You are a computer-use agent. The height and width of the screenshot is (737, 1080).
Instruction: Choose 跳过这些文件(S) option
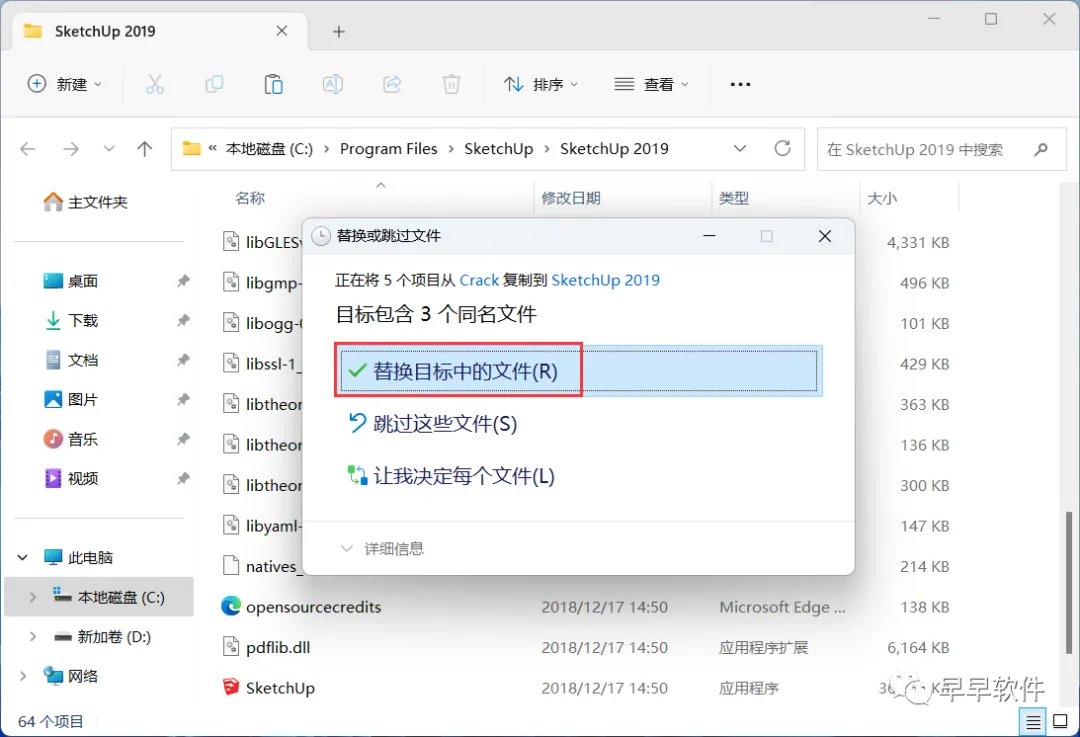pyautogui.click(x=433, y=424)
